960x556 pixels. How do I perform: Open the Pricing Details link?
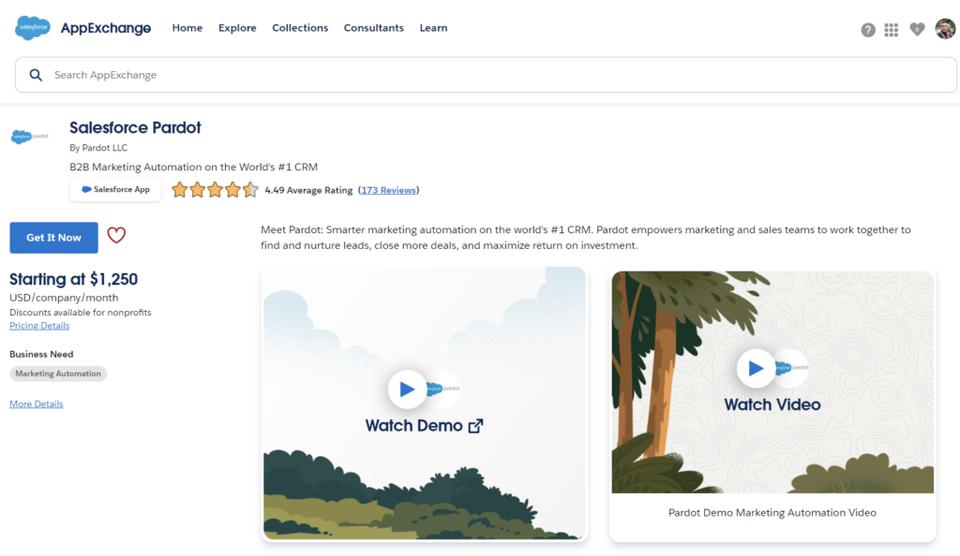click(x=39, y=326)
